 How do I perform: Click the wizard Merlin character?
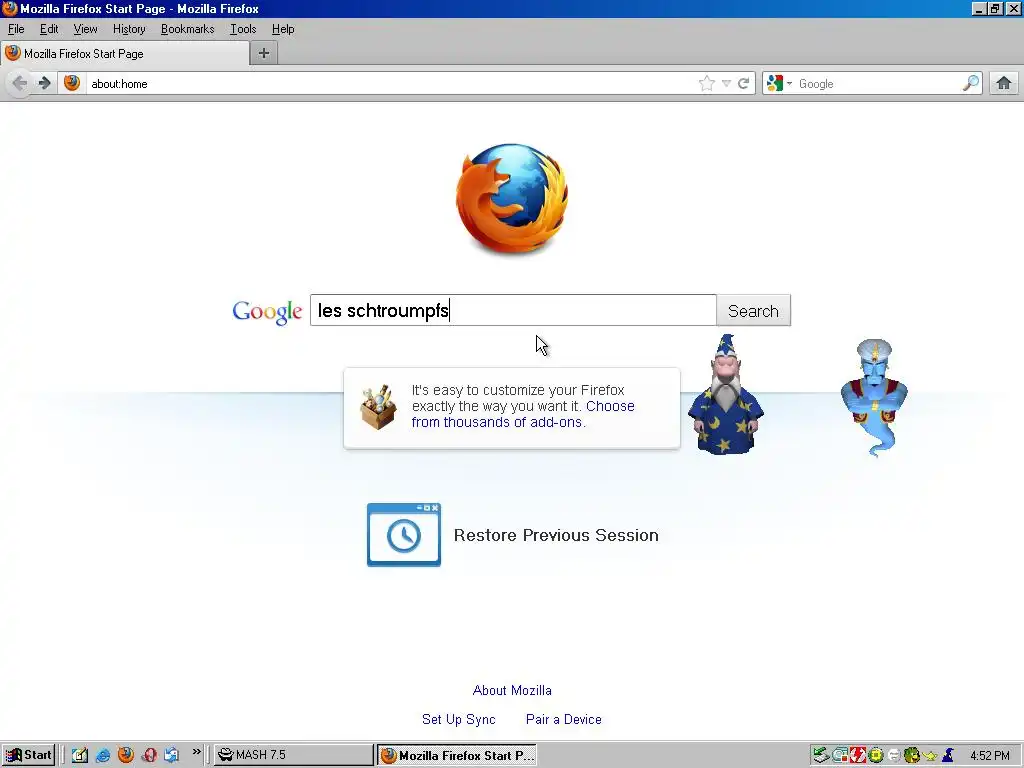[726, 394]
